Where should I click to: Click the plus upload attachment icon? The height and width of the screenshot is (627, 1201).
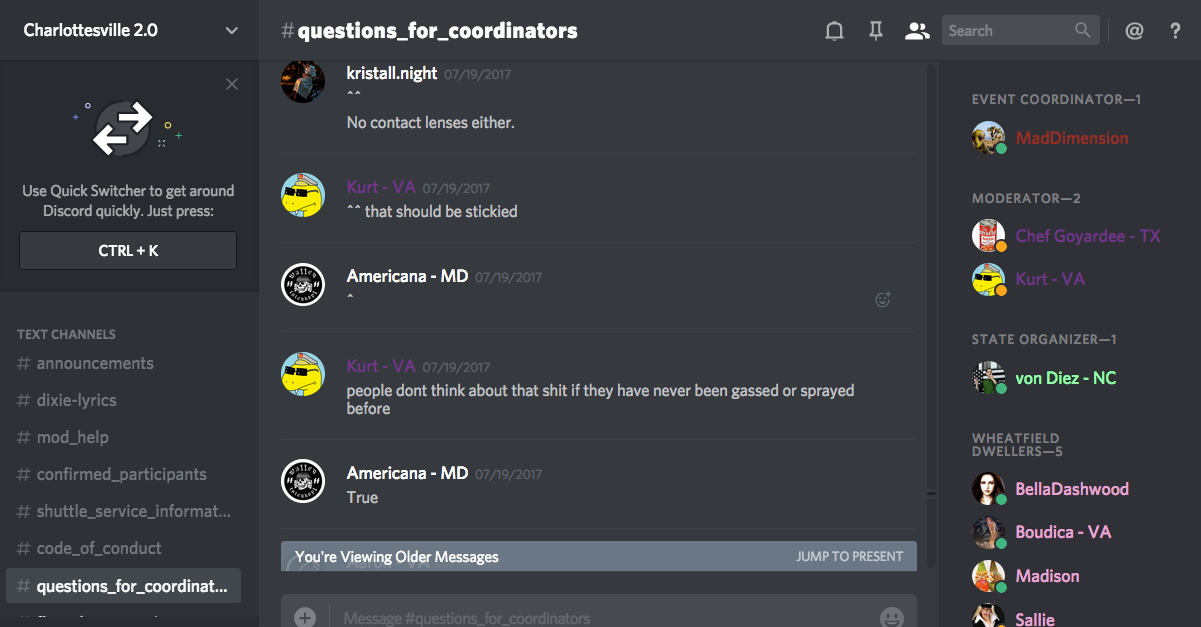[x=305, y=618]
